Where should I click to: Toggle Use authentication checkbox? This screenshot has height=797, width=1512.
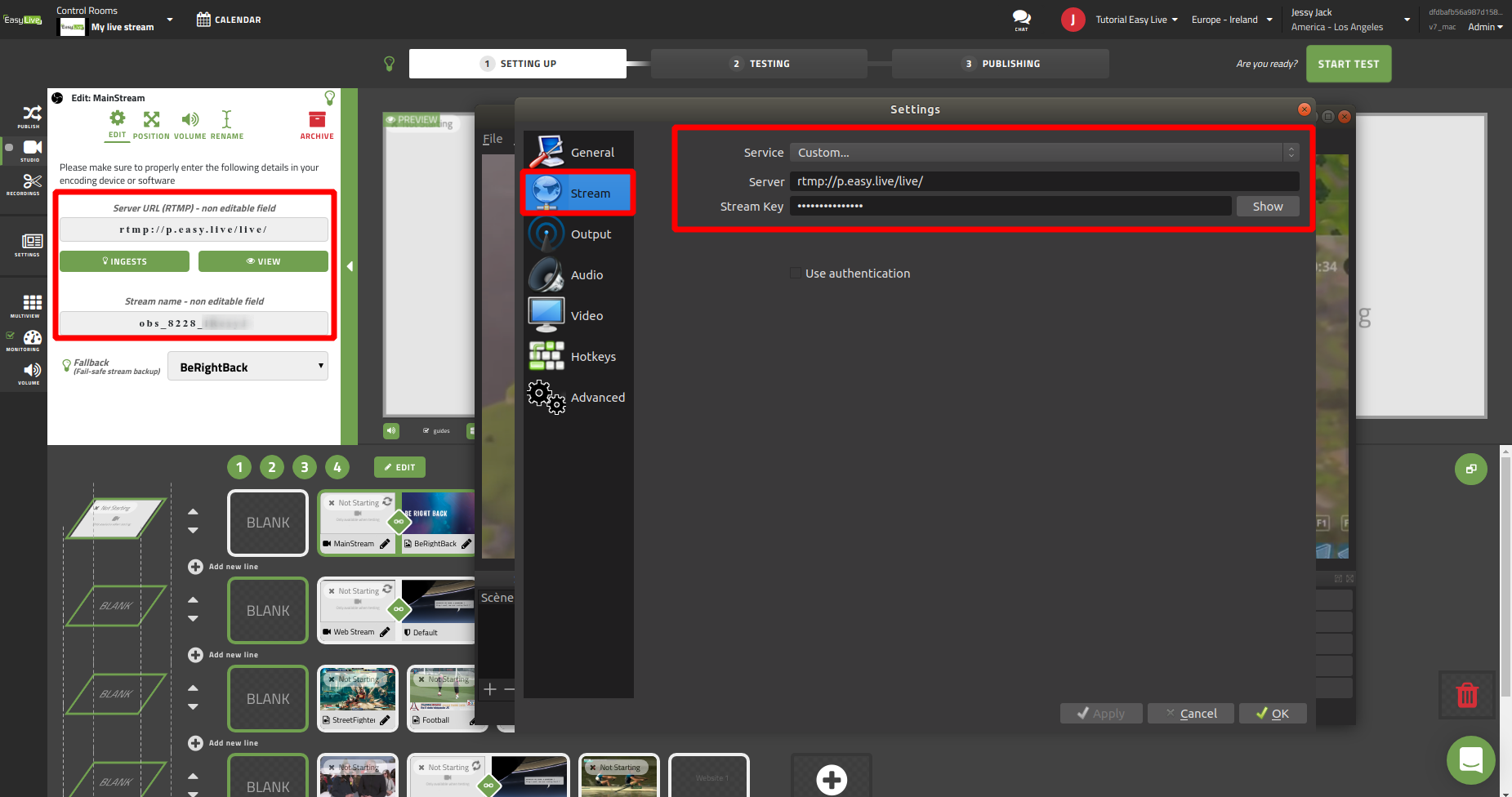click(796, 274)
